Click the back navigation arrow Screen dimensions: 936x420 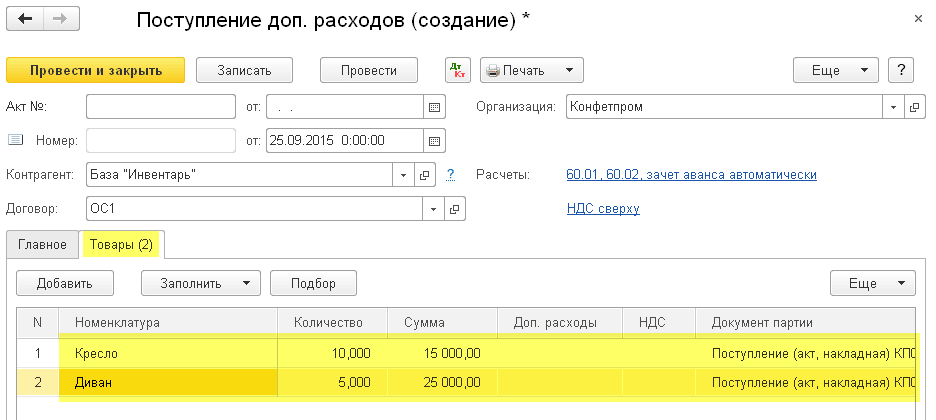(x=25, y=20)
